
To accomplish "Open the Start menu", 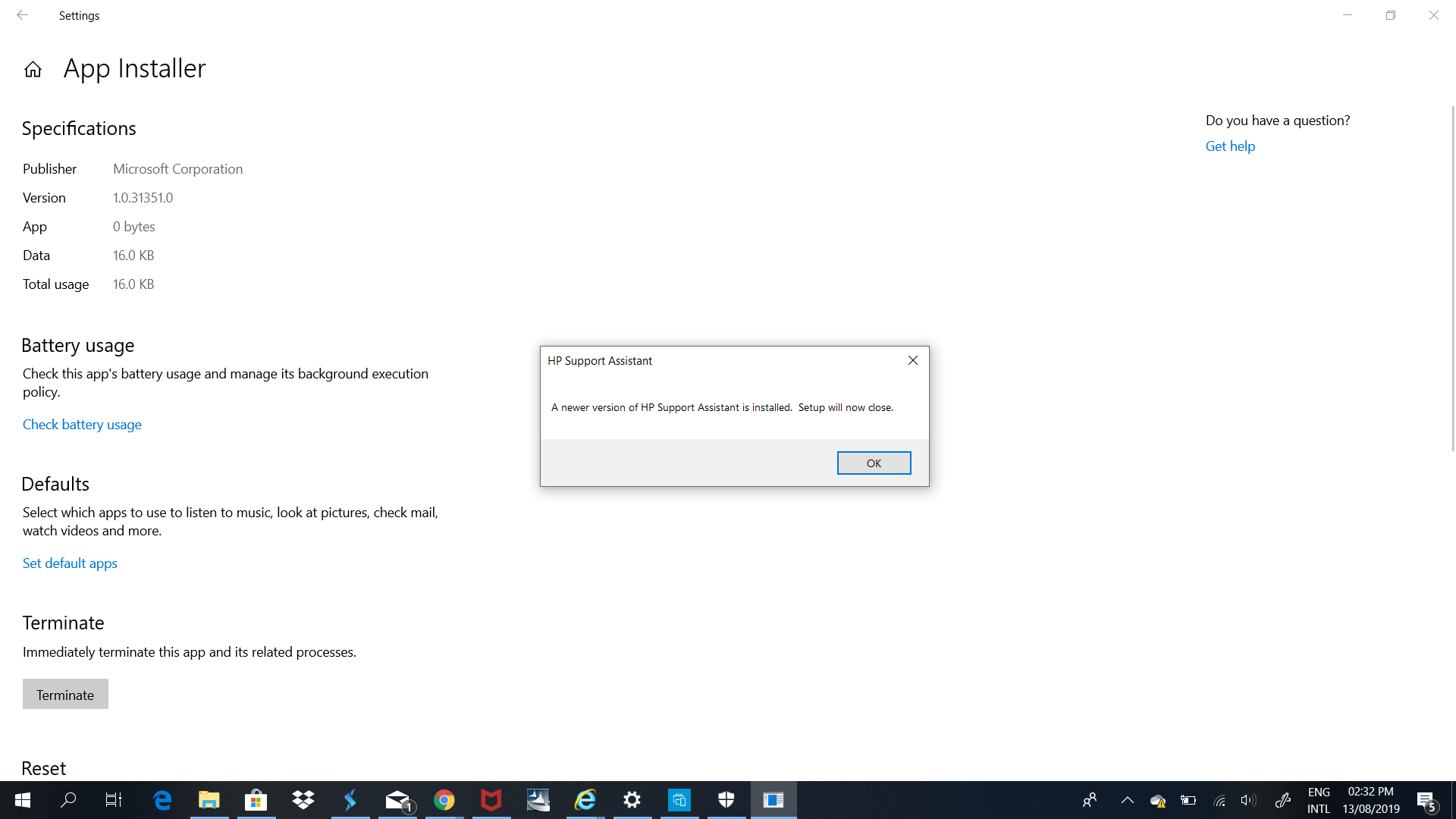I will point(22,800).
